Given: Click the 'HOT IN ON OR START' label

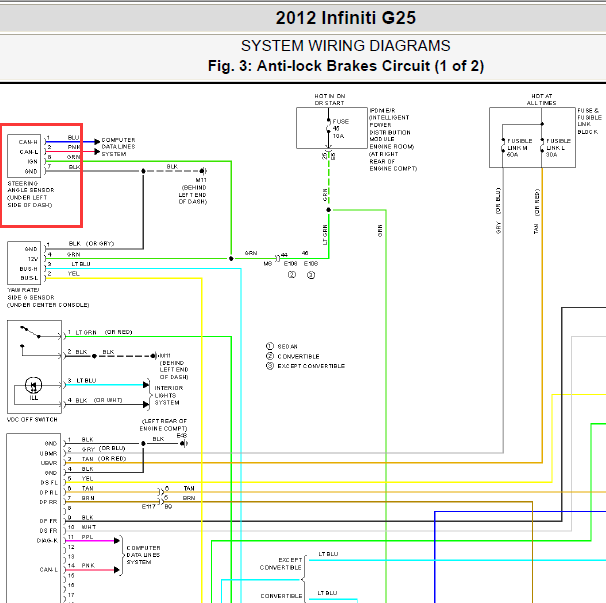Looking at the screenshot, I should click(329, 99).
